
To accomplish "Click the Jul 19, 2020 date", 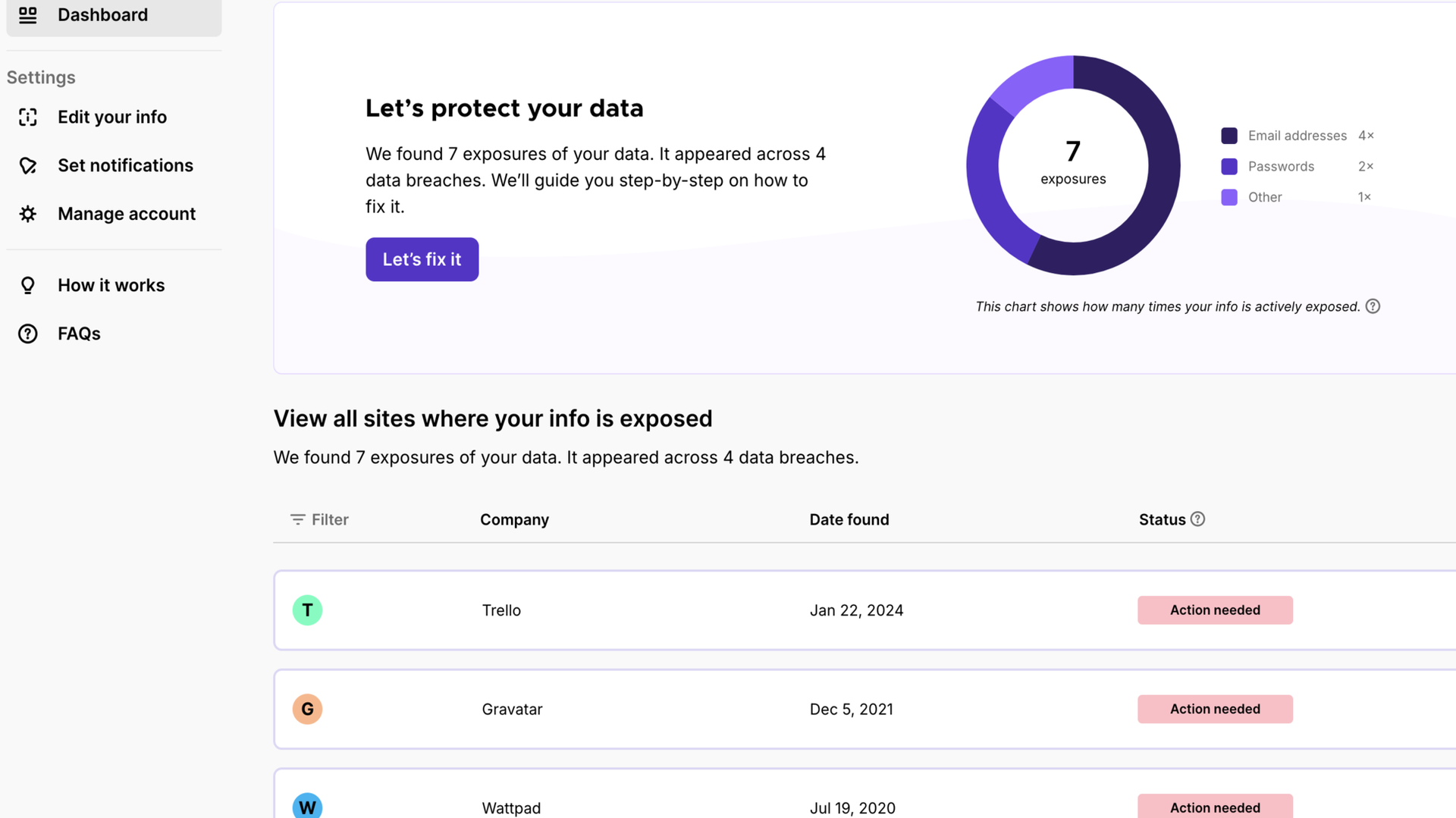I will pos(852,808).
